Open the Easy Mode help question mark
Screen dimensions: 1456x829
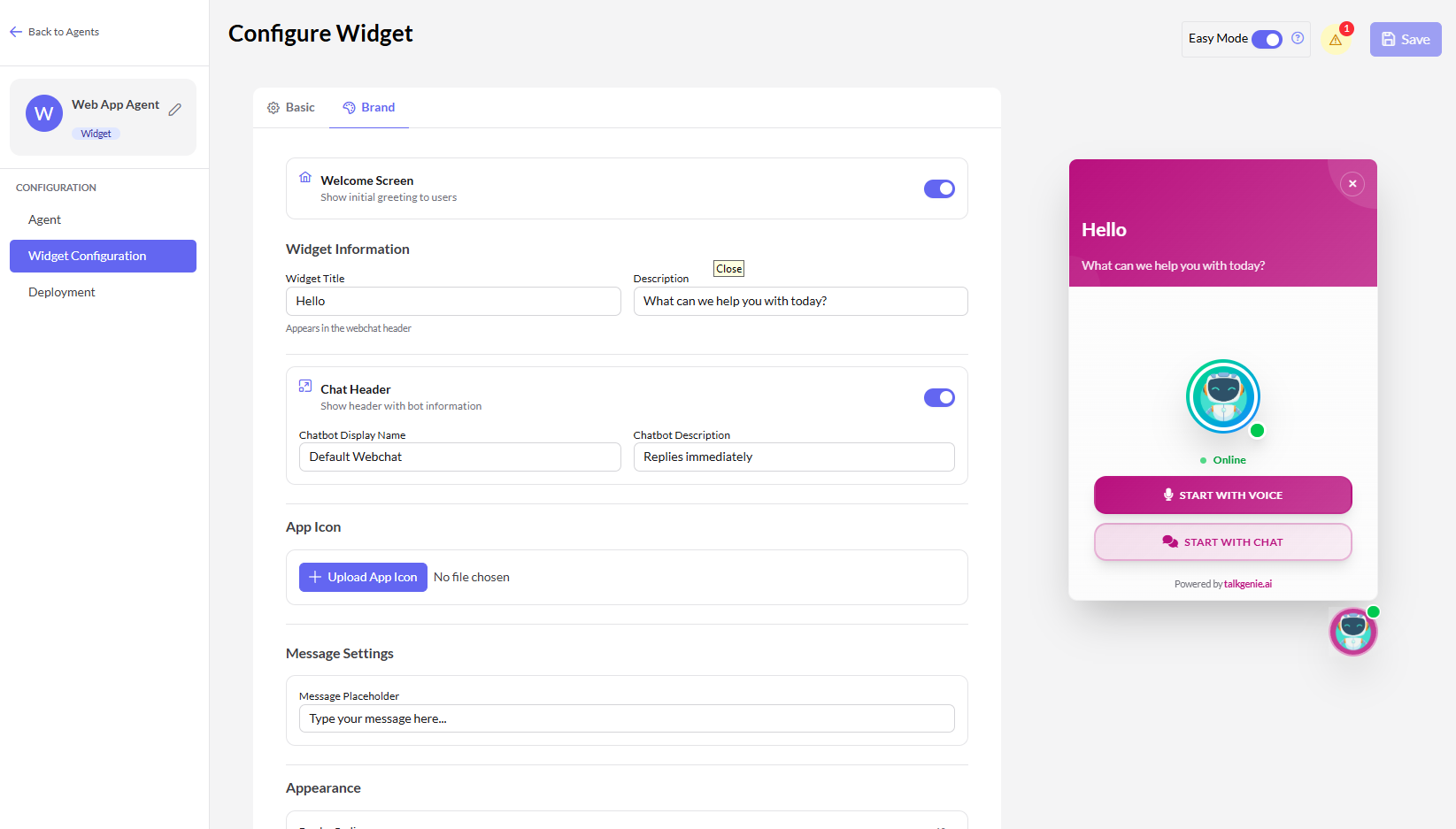point(1298,39)
